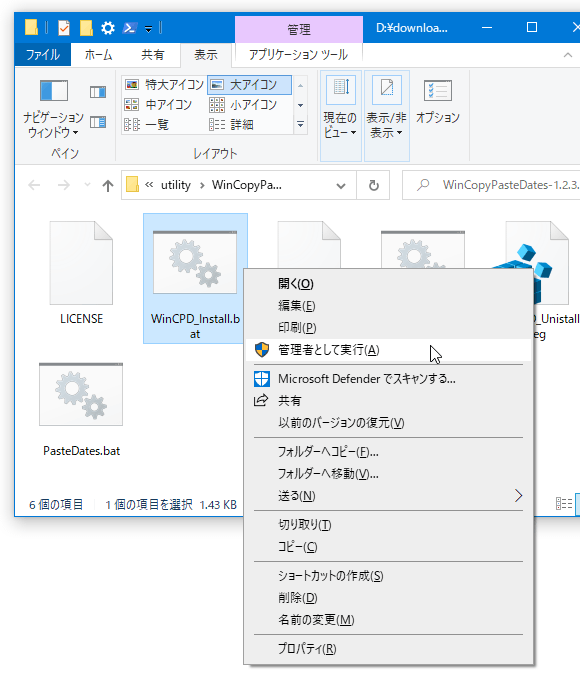Open recent locations dropdown arrow
This screenshot has height=678, width=580.
tap(87, 185)
